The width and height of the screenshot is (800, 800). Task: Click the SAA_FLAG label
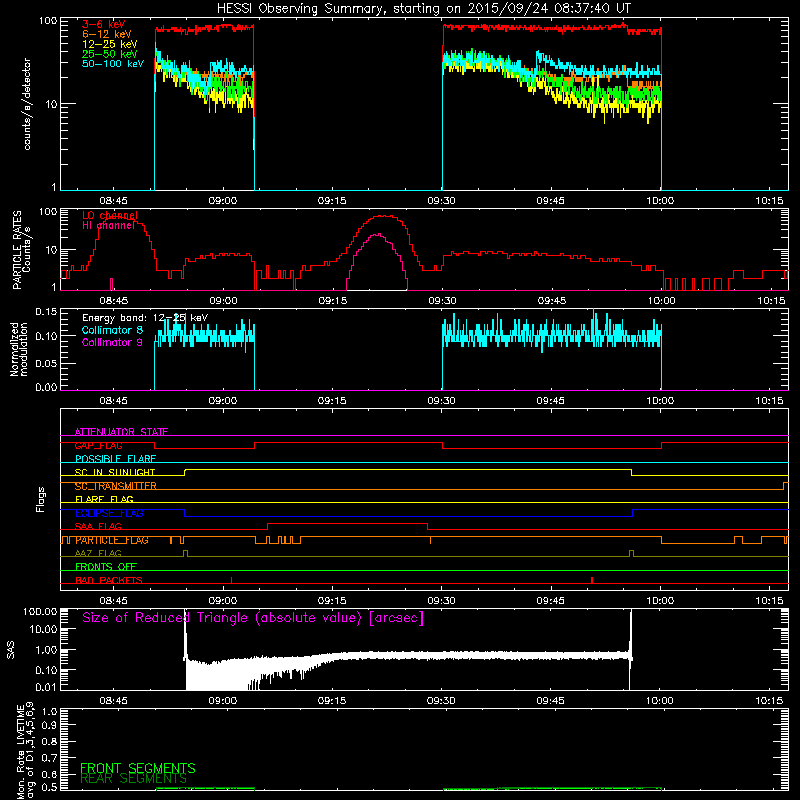coord(98,526)
